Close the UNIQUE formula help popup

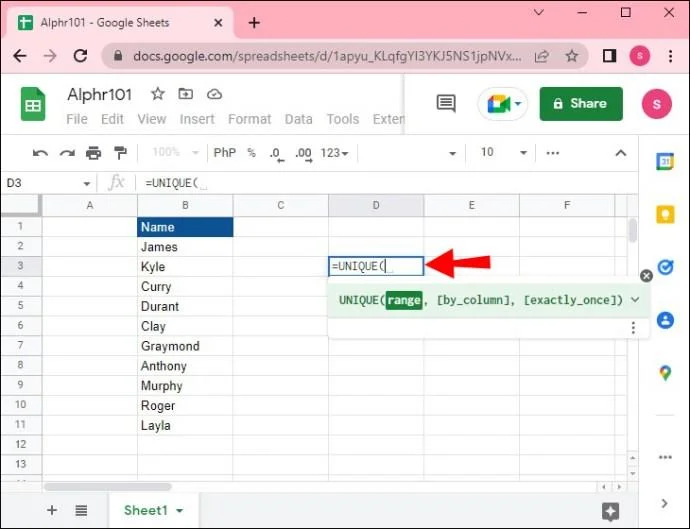646,276
